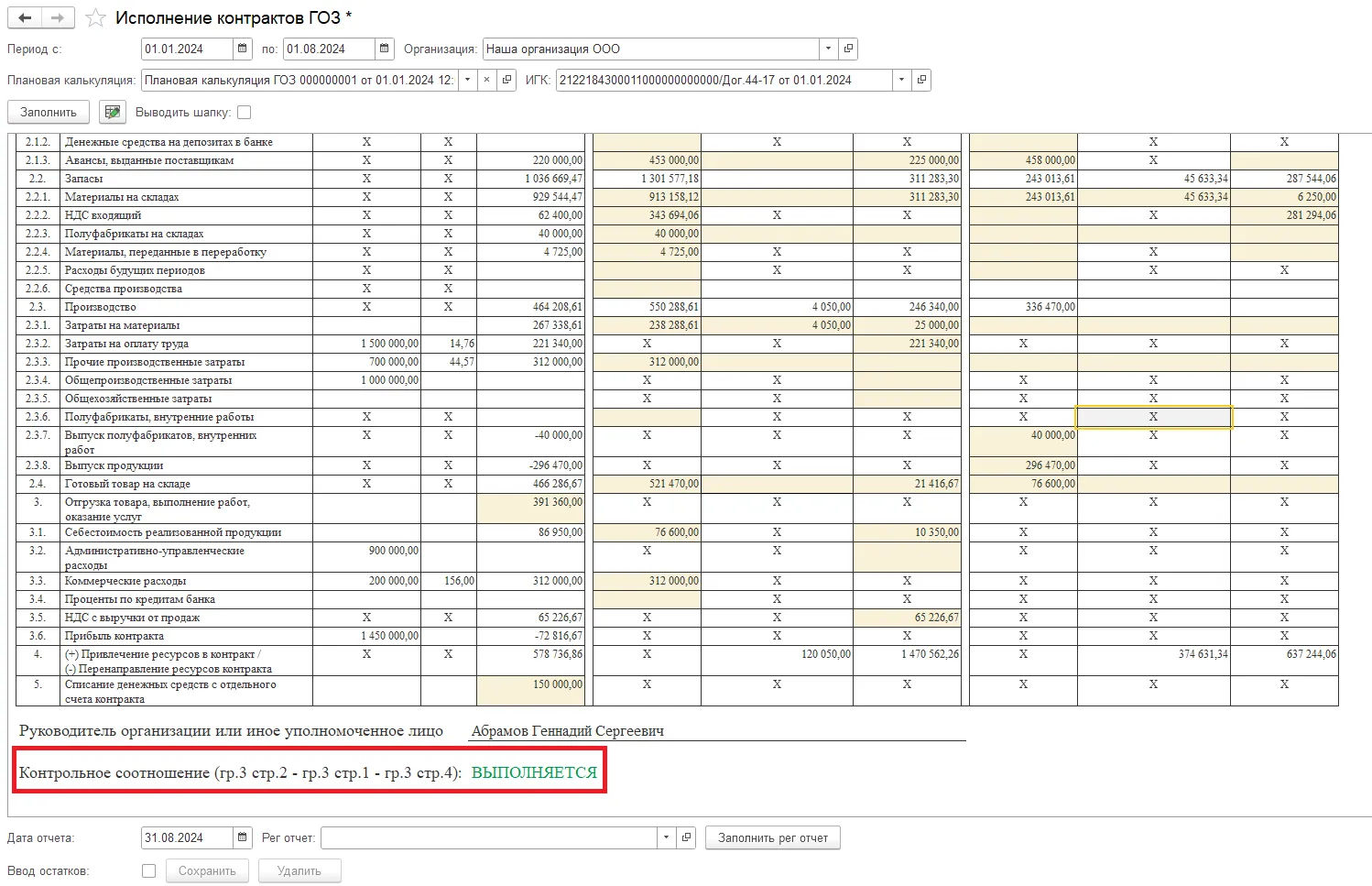Select cell with value -296 470,00
1372x886 pixels.
(531, 465)
